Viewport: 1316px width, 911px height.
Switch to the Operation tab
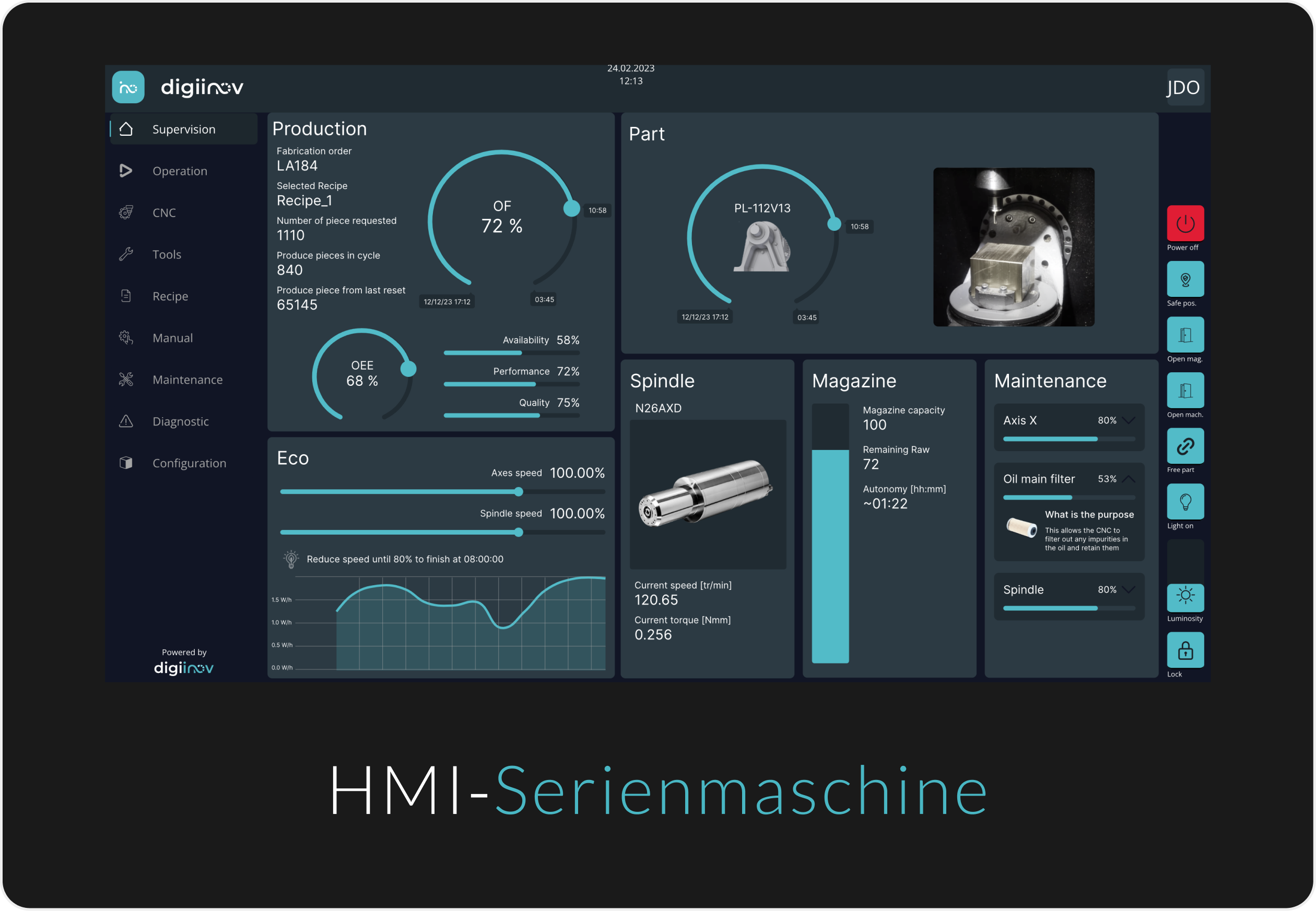tap(179, 171)
